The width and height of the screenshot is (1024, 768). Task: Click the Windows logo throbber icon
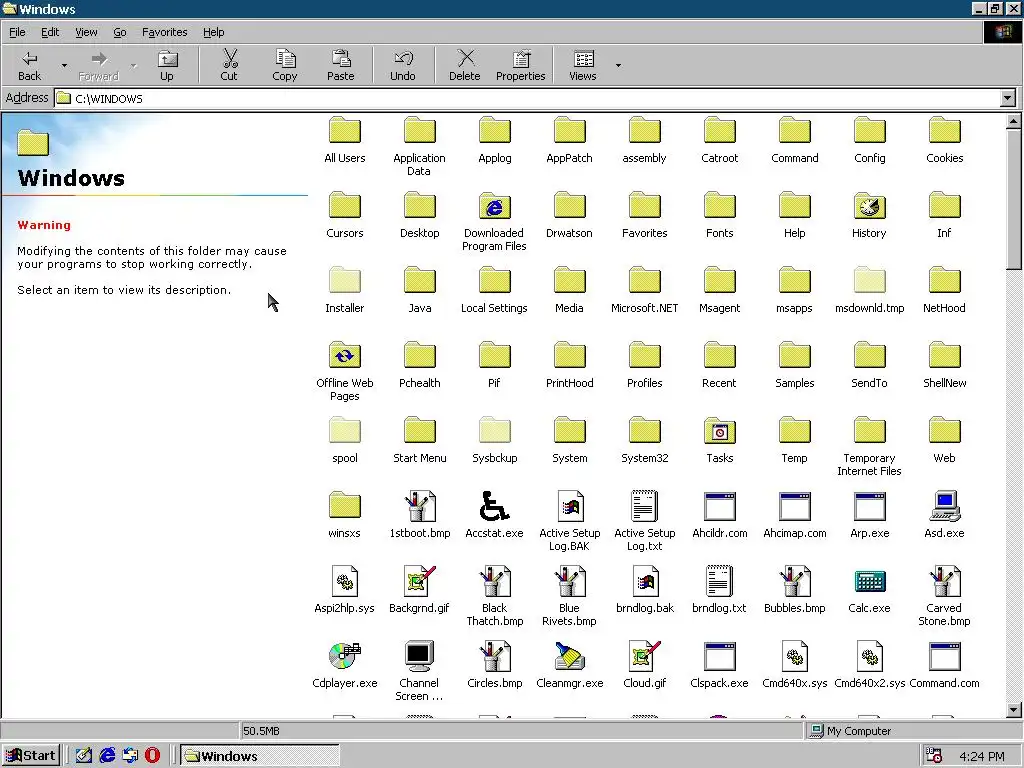point(1002,32)
